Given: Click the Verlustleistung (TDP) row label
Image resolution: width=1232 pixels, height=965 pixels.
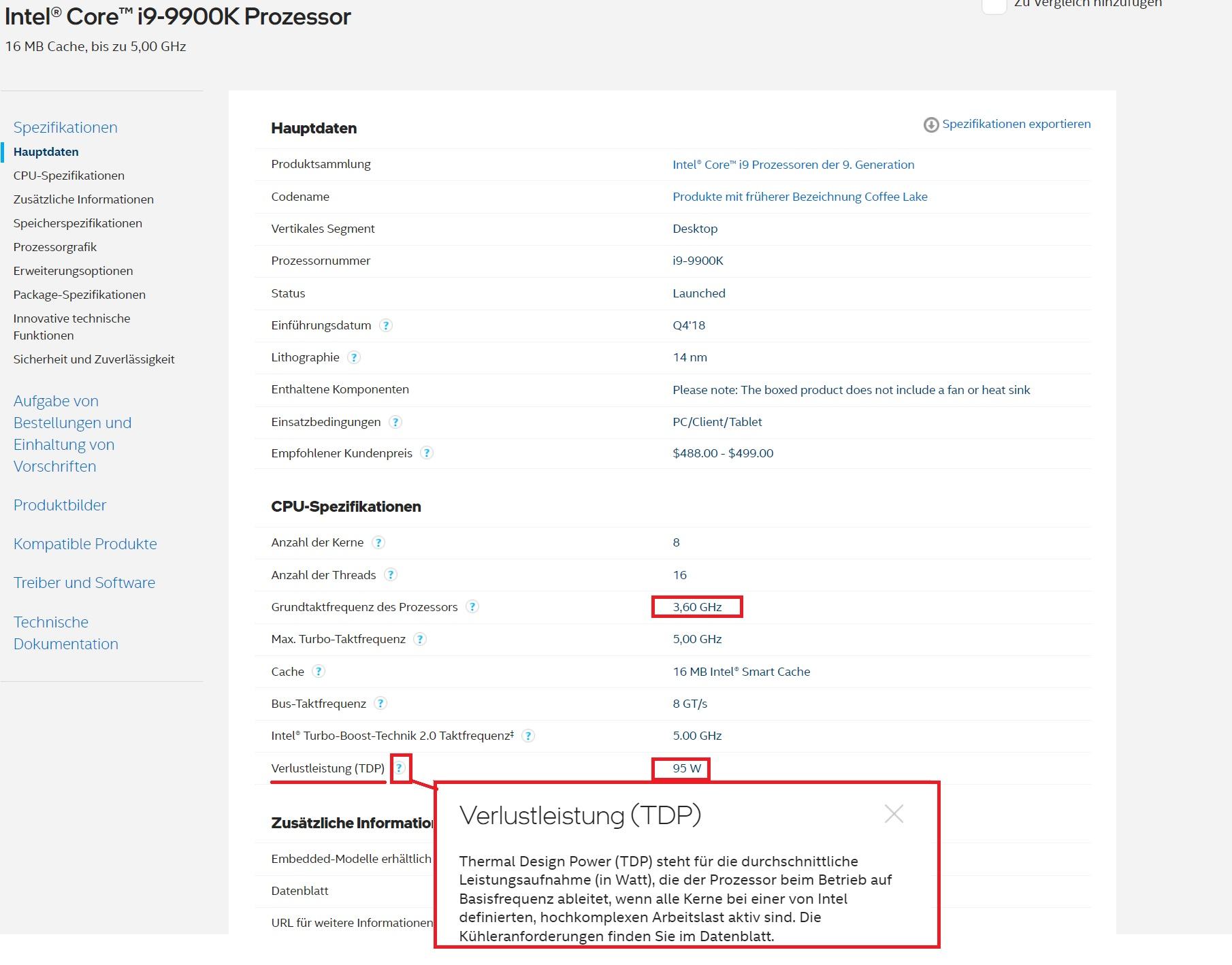Looking at the screenshot, I should (x=328, y=768).
